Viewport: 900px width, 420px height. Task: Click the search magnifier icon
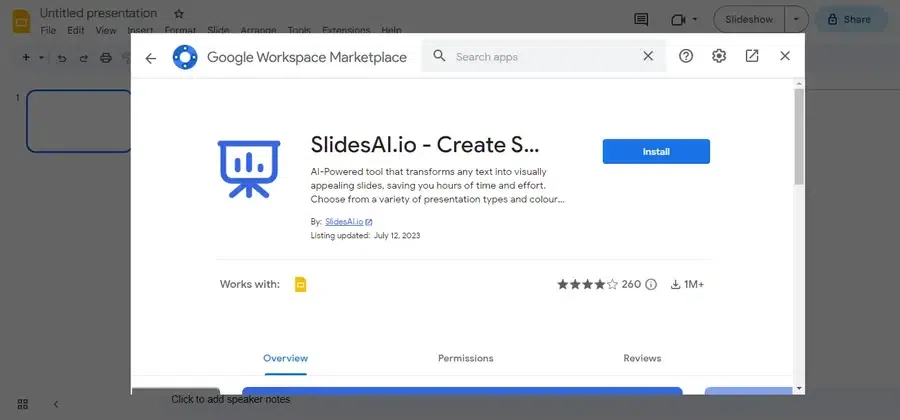tap(439, 56)
